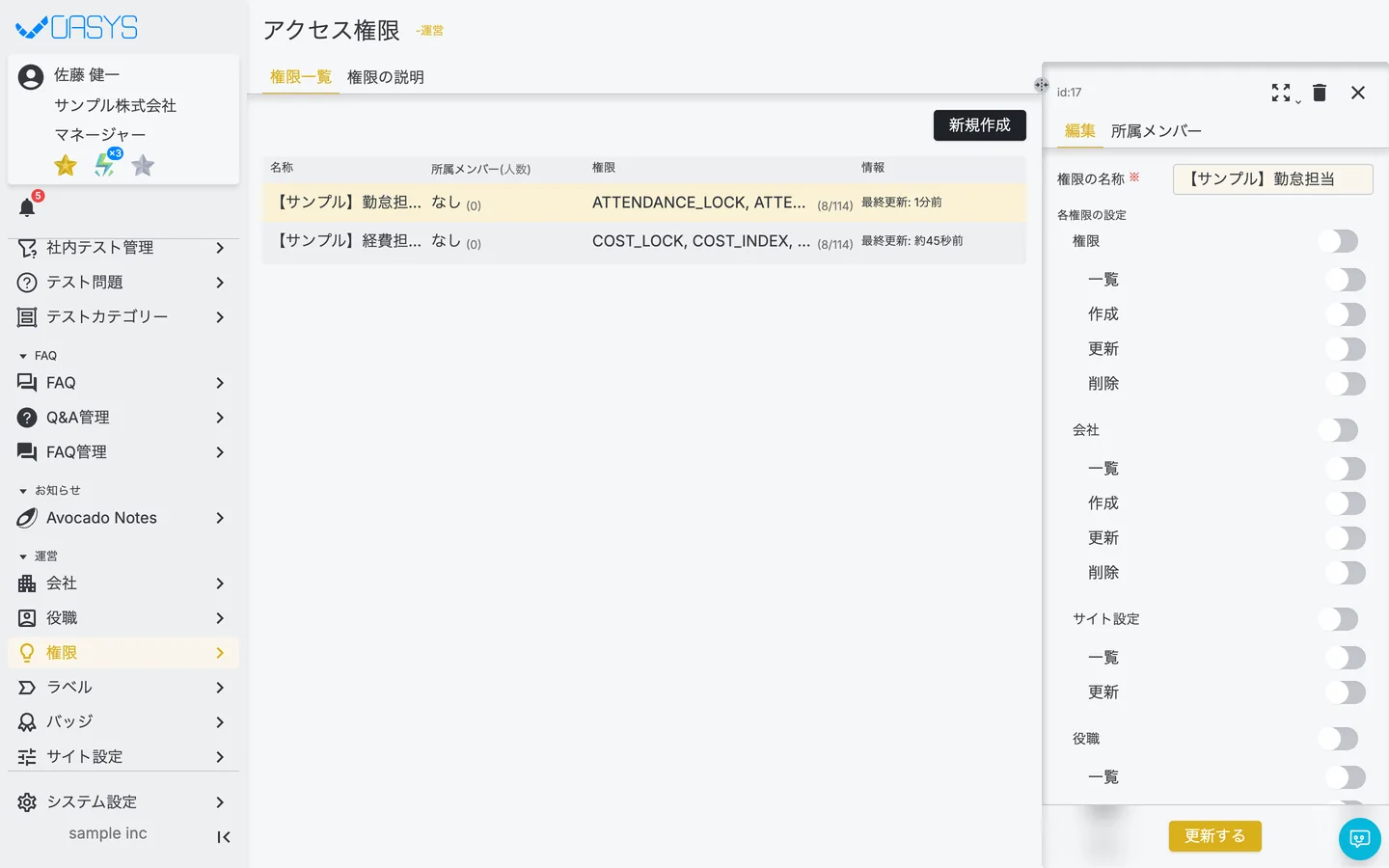Click the user avatar icon beside 佐藤 健一

click(x=31, y=77)
